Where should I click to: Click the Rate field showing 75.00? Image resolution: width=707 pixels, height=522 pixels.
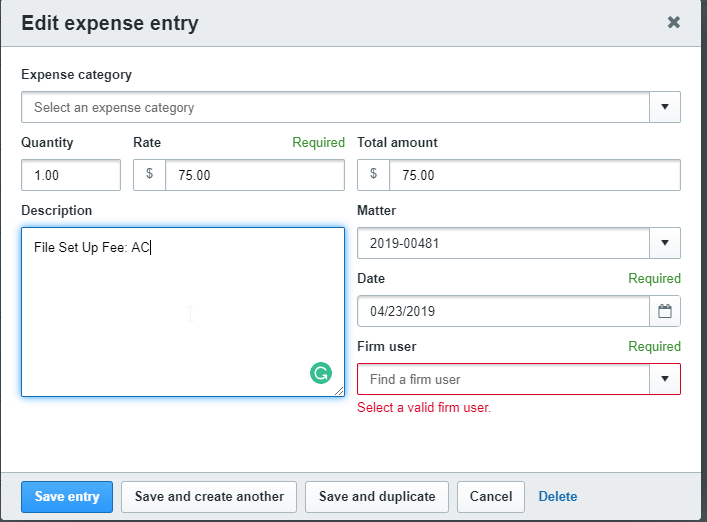[x=255, y=175]
